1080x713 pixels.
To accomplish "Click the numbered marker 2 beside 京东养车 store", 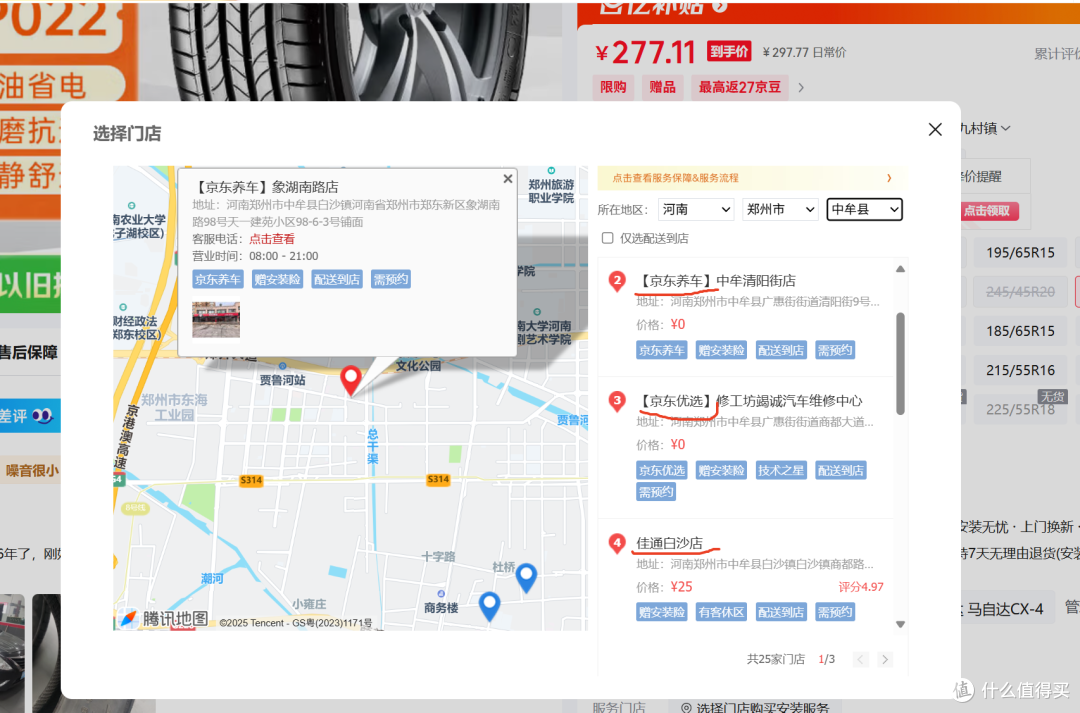I will tap(617, 282).
